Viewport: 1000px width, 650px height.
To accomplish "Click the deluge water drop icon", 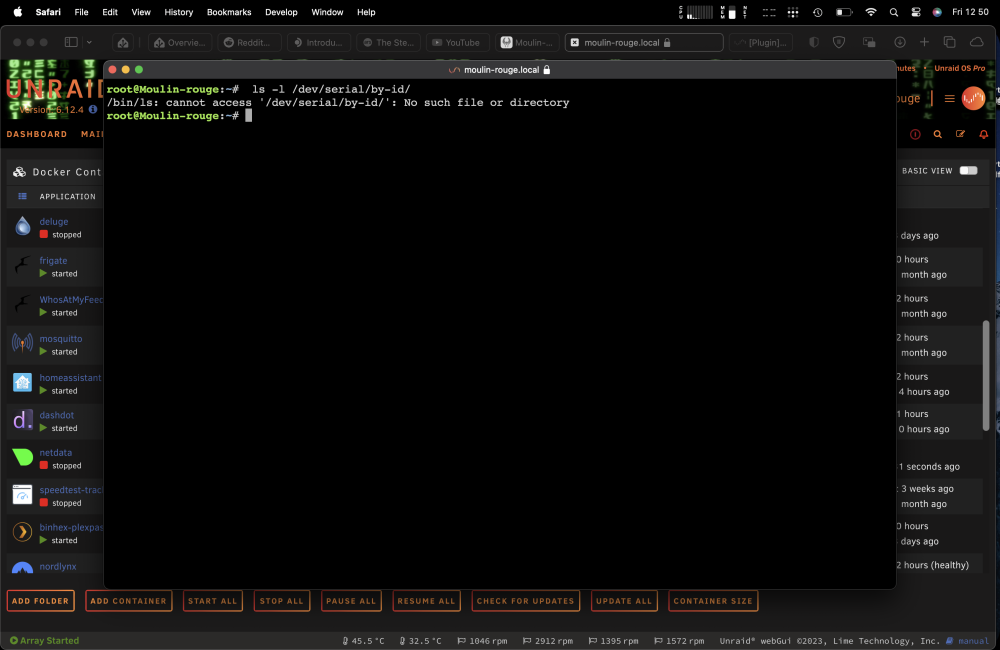I will (23, 226).
